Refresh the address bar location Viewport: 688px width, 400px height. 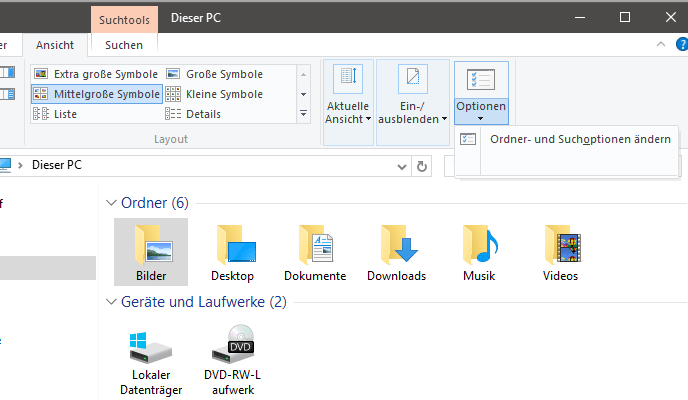coord(422,166)
